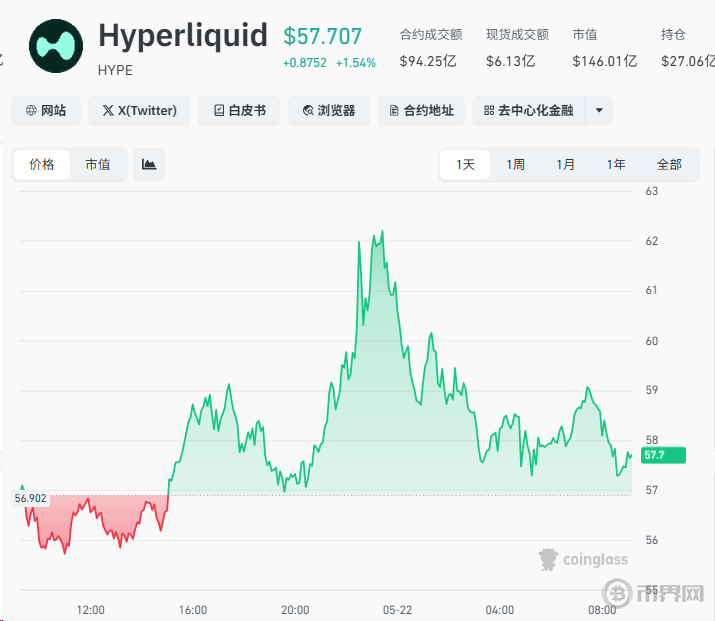The height and width of the screenshot is (621, 715).
Task: Click the 合约成交额 header label
Action: point(431,35)
